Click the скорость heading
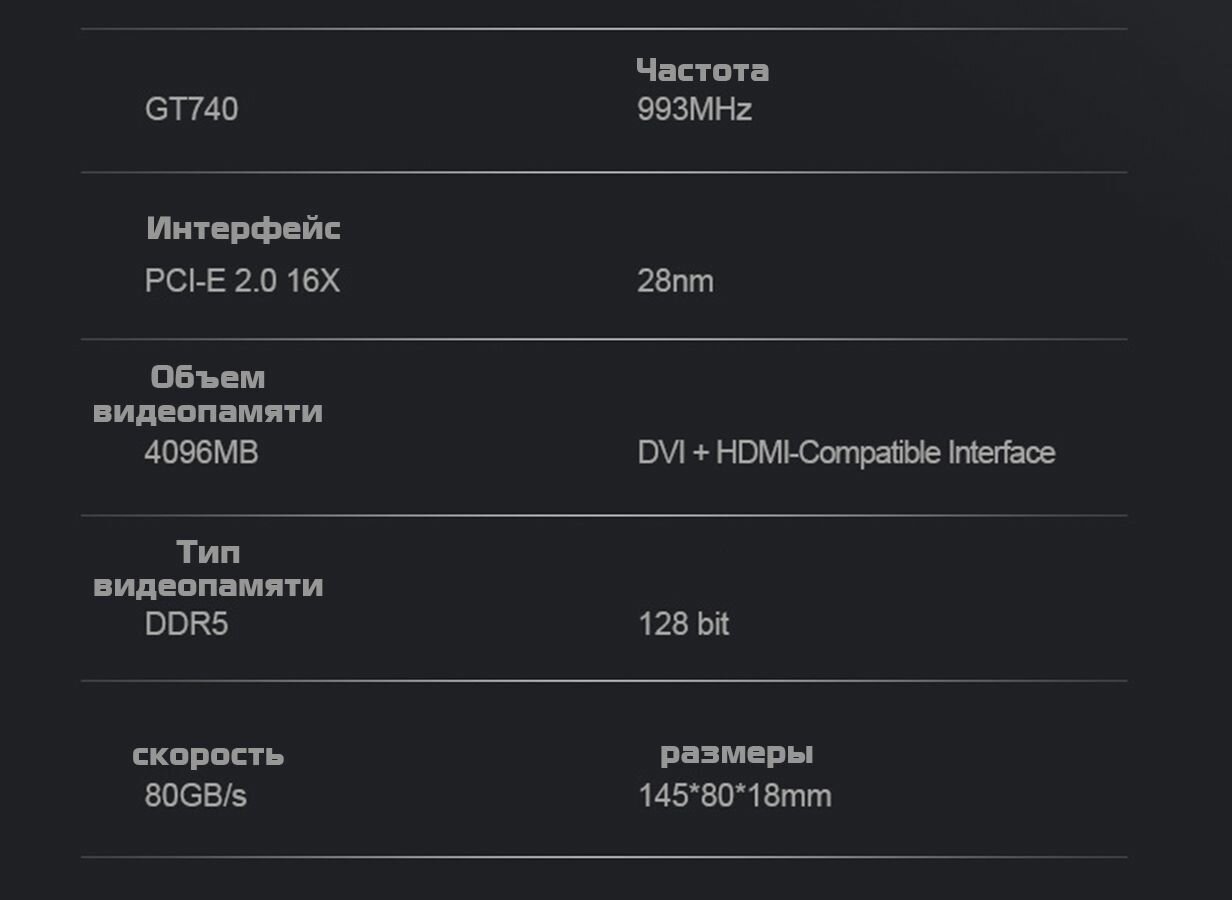Viewport: 1232px width, 900px height. (x=208, y=755)
